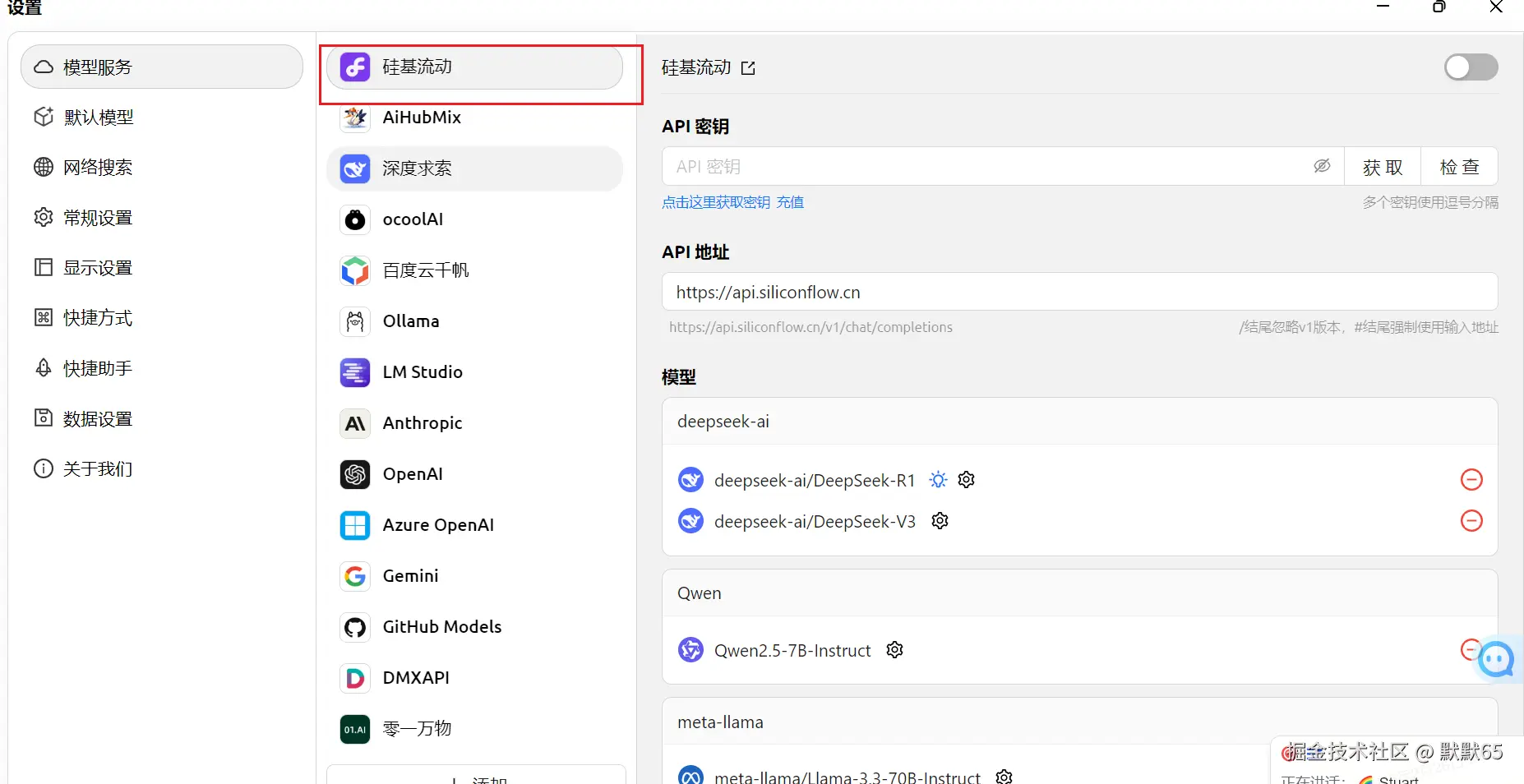Go to 默认模型 settings

(162, 118)
